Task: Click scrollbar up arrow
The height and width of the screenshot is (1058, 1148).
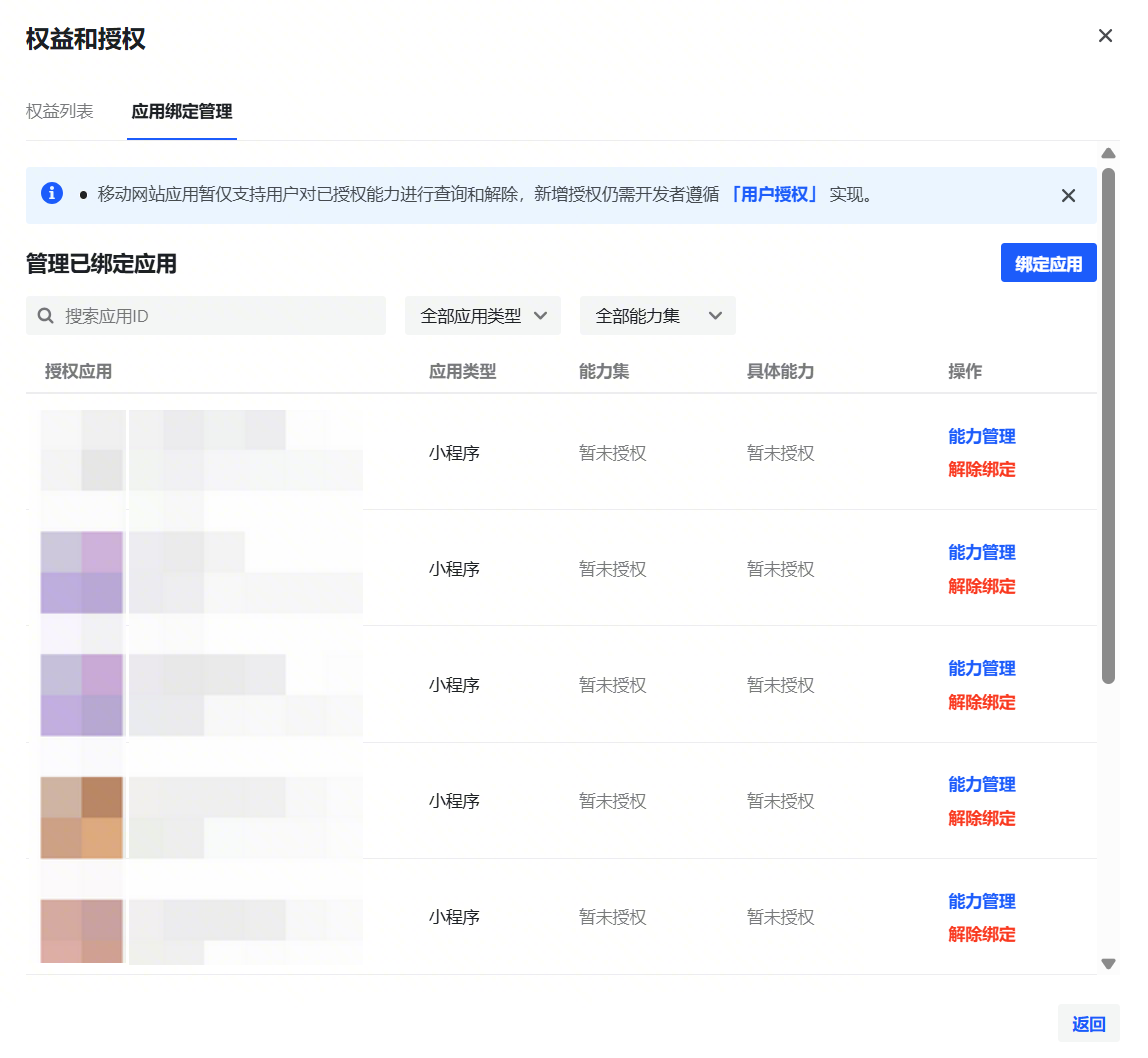Action: [x=1108, y=154]
